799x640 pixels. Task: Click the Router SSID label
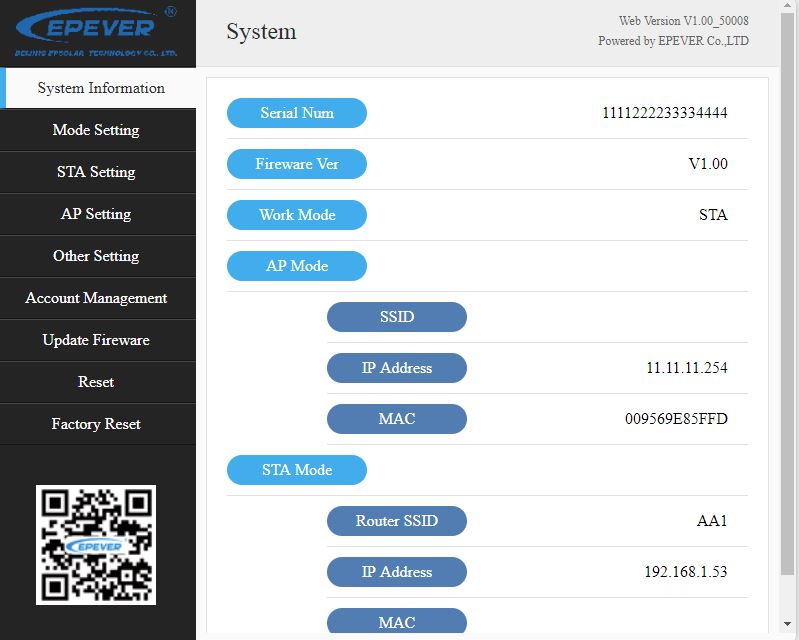point(397,521)
